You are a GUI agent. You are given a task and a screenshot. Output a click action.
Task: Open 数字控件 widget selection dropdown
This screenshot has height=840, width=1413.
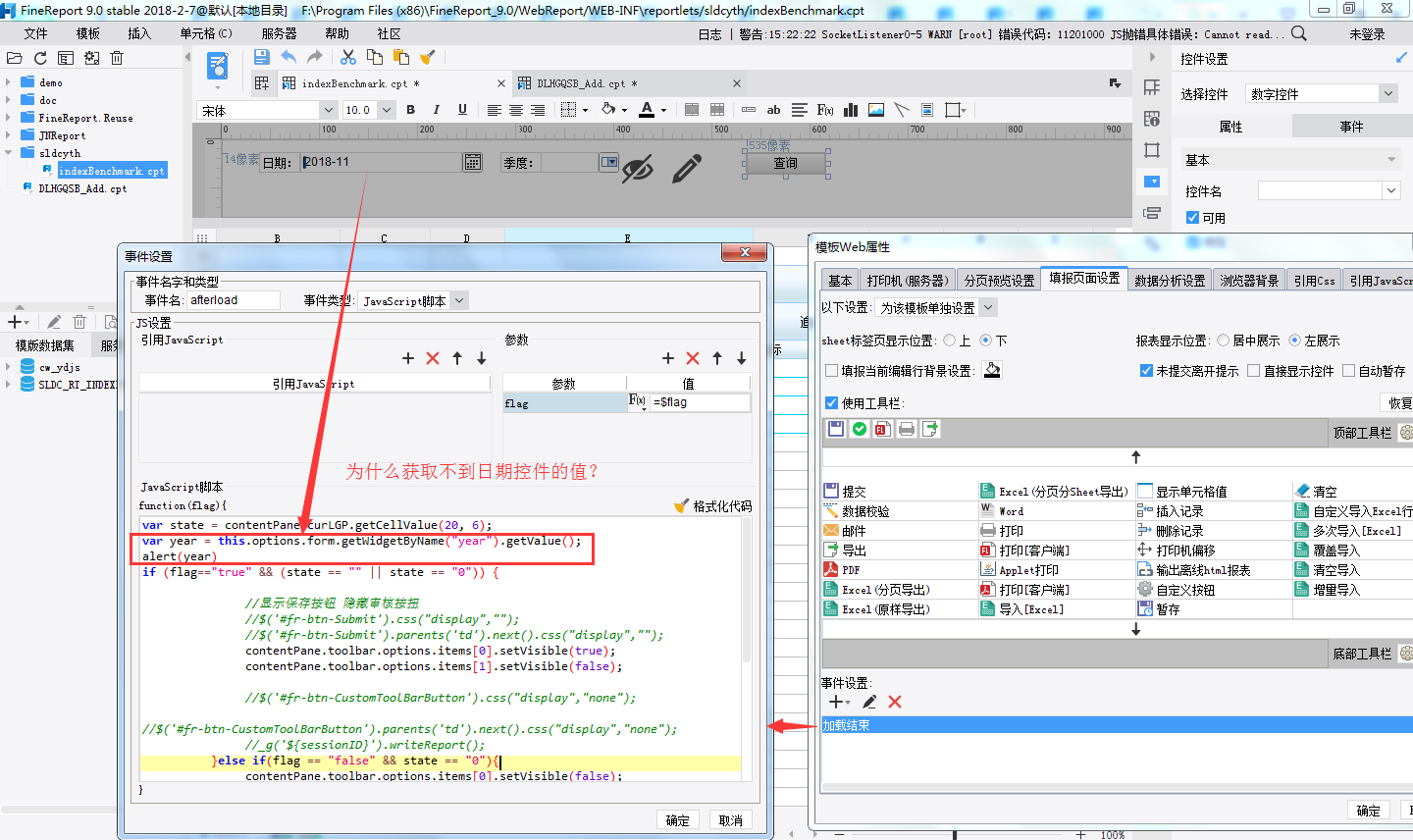point(1387,93)
